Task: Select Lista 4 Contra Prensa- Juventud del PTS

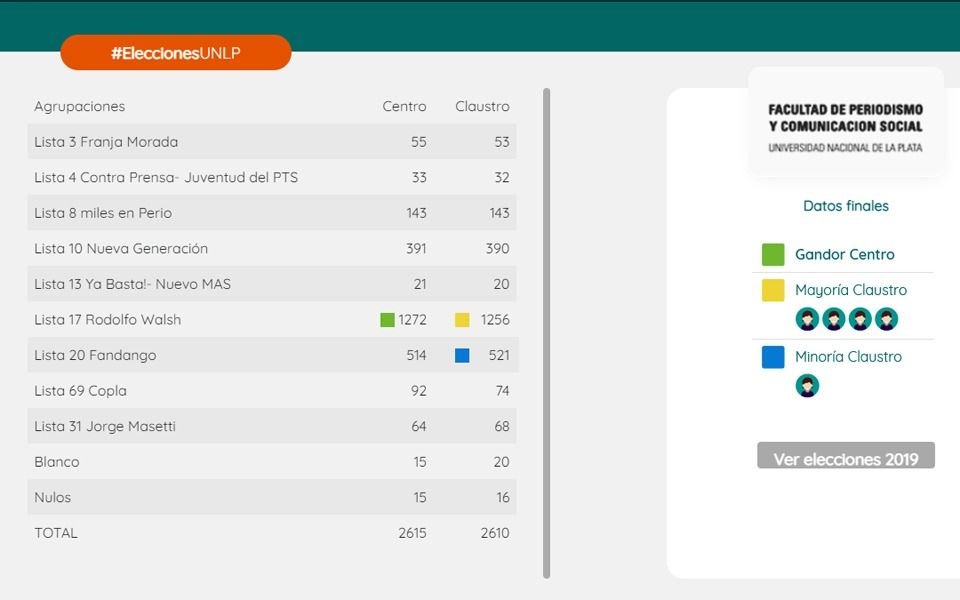Action: click(x=272, y=177)
